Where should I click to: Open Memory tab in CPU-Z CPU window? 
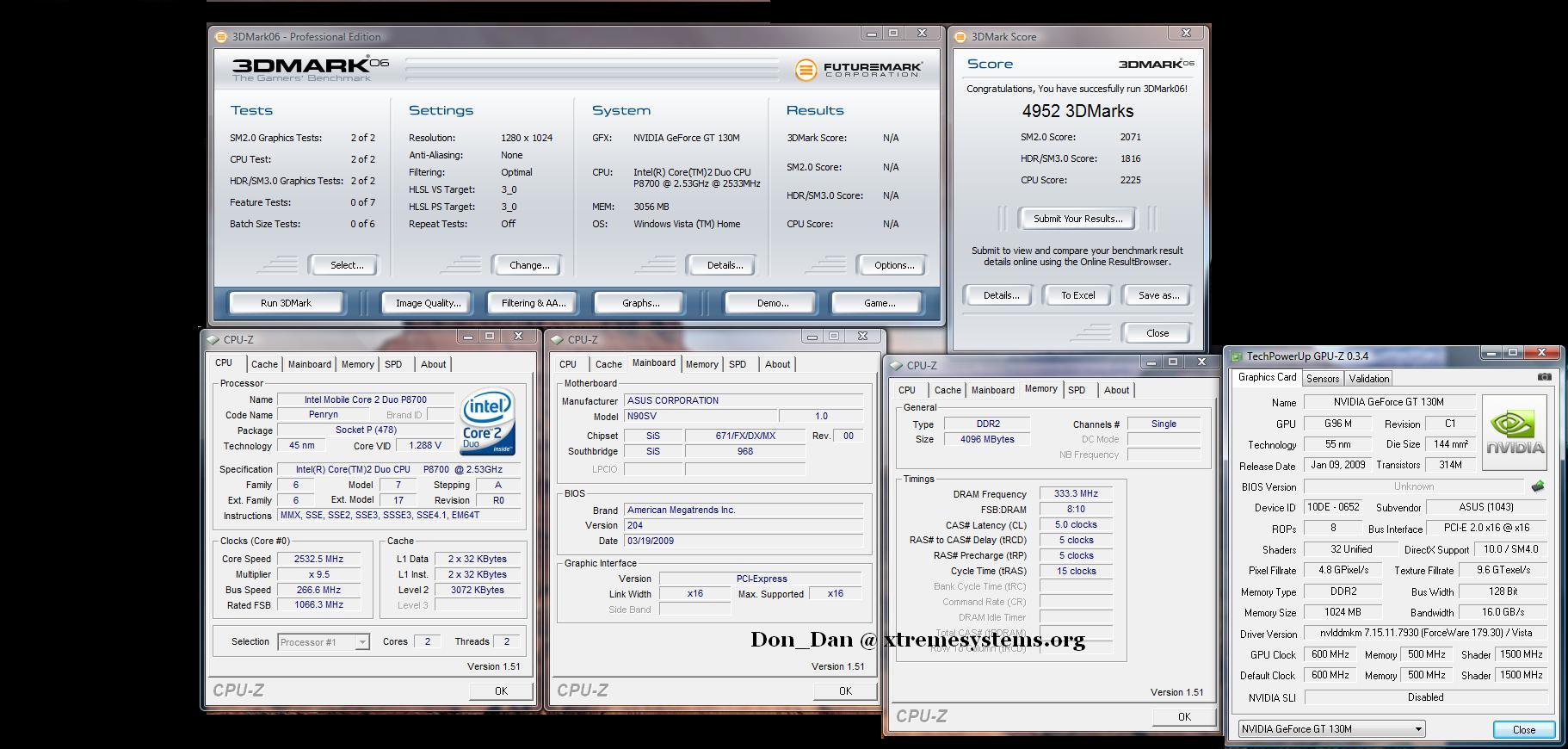tap(357, 364)
